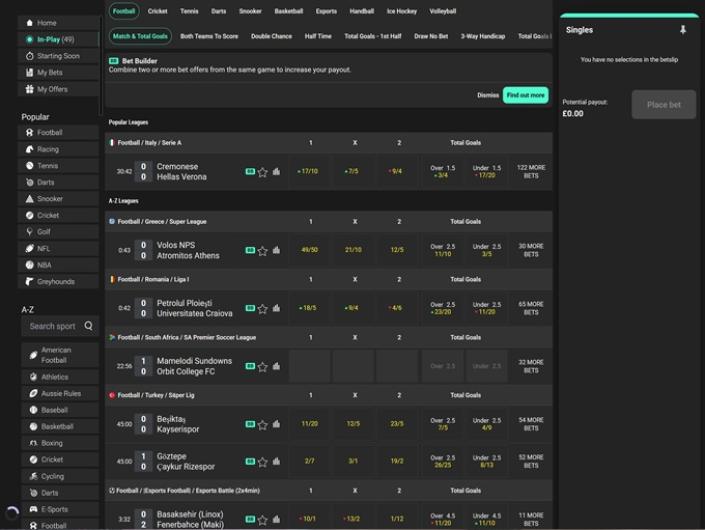Favourite the Cremonese vs Hellas Verona match
This screenshot has width=705, height=530.
point(263,172)
